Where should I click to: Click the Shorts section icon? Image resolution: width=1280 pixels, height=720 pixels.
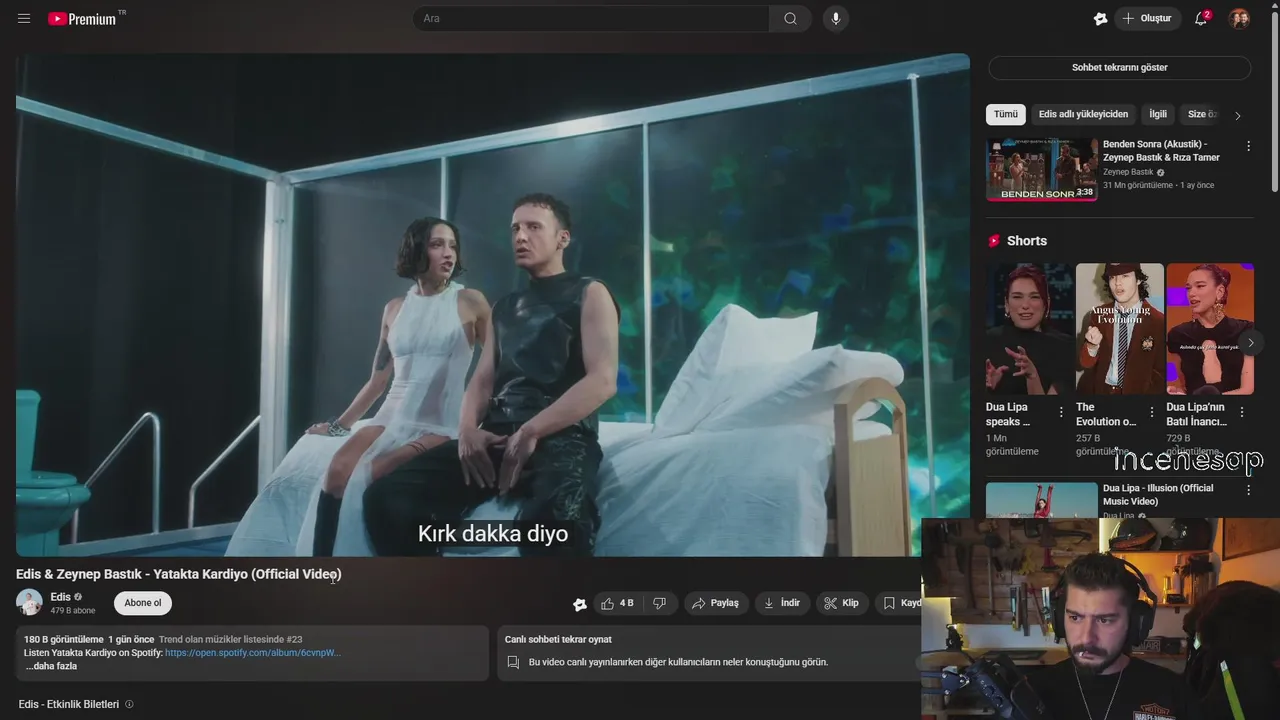[x=994, y=241]
